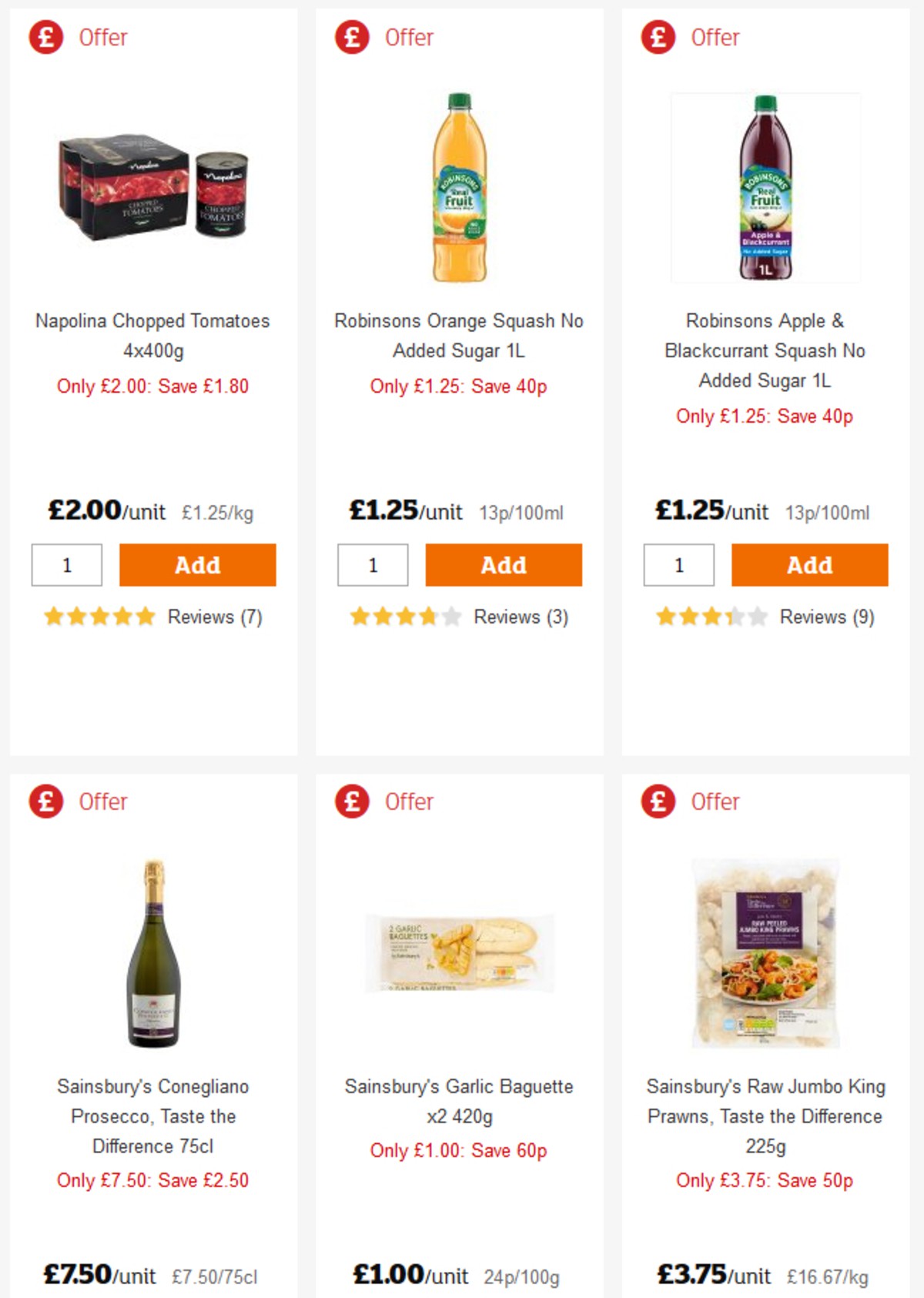This screenshot has width=924, height=1298.
Task: Open Reviews (7) for Napolina Chopped Tomatoes
Action: point(213,617)
